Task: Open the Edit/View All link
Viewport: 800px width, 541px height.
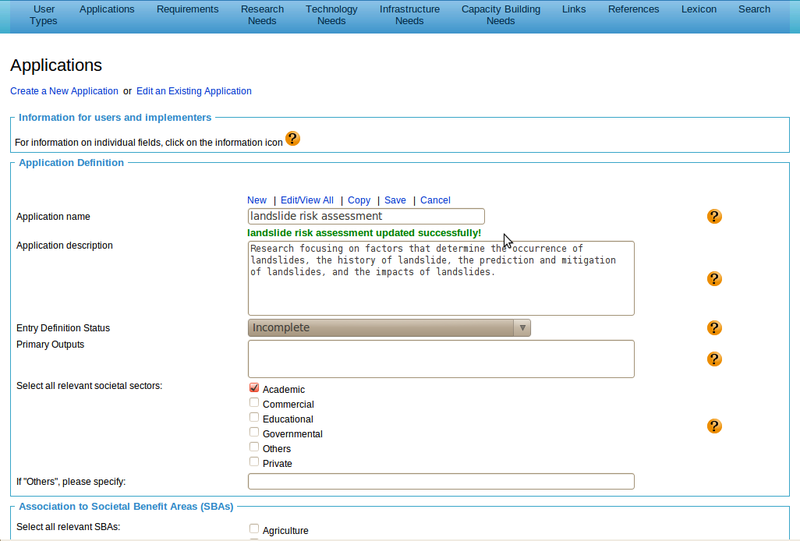Action: click(x=307, y=200)
